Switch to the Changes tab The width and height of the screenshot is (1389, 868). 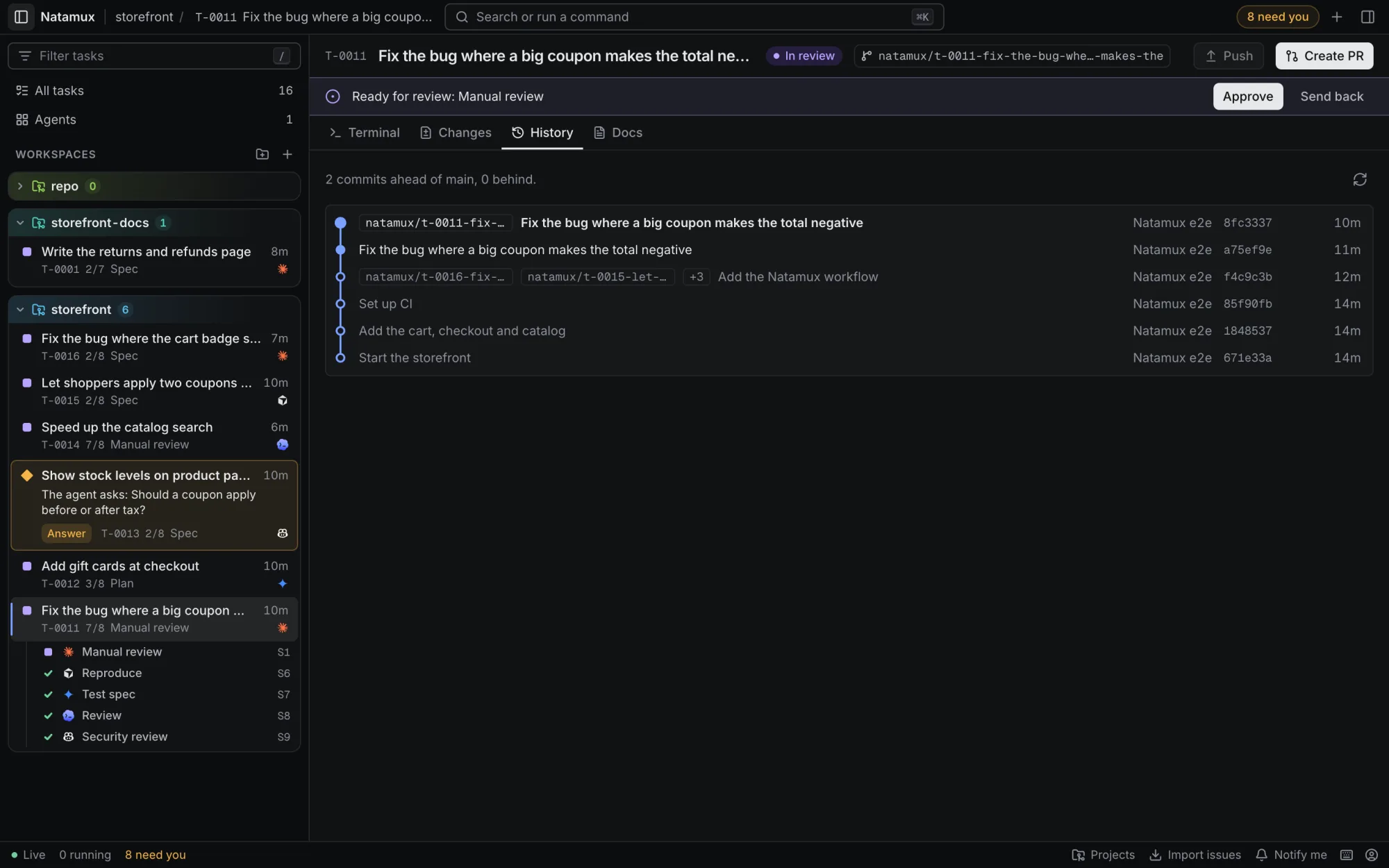[x=456, y=133]
